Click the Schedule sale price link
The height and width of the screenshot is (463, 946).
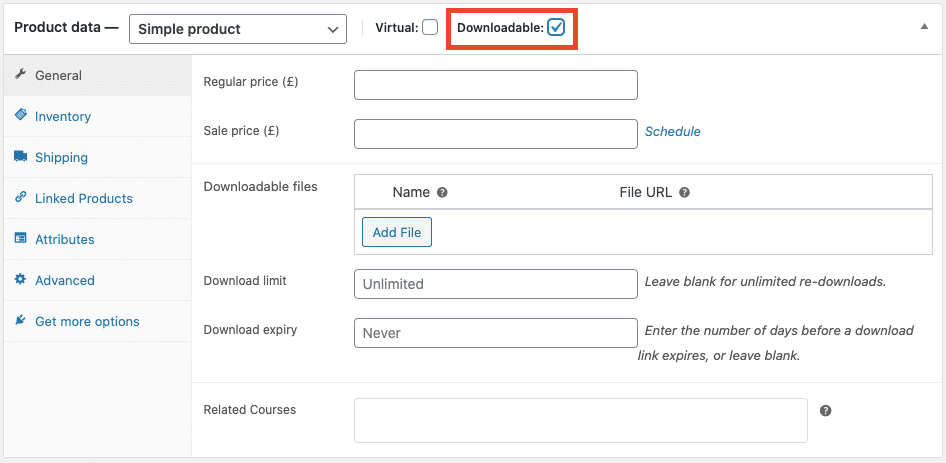pos(673,132)
